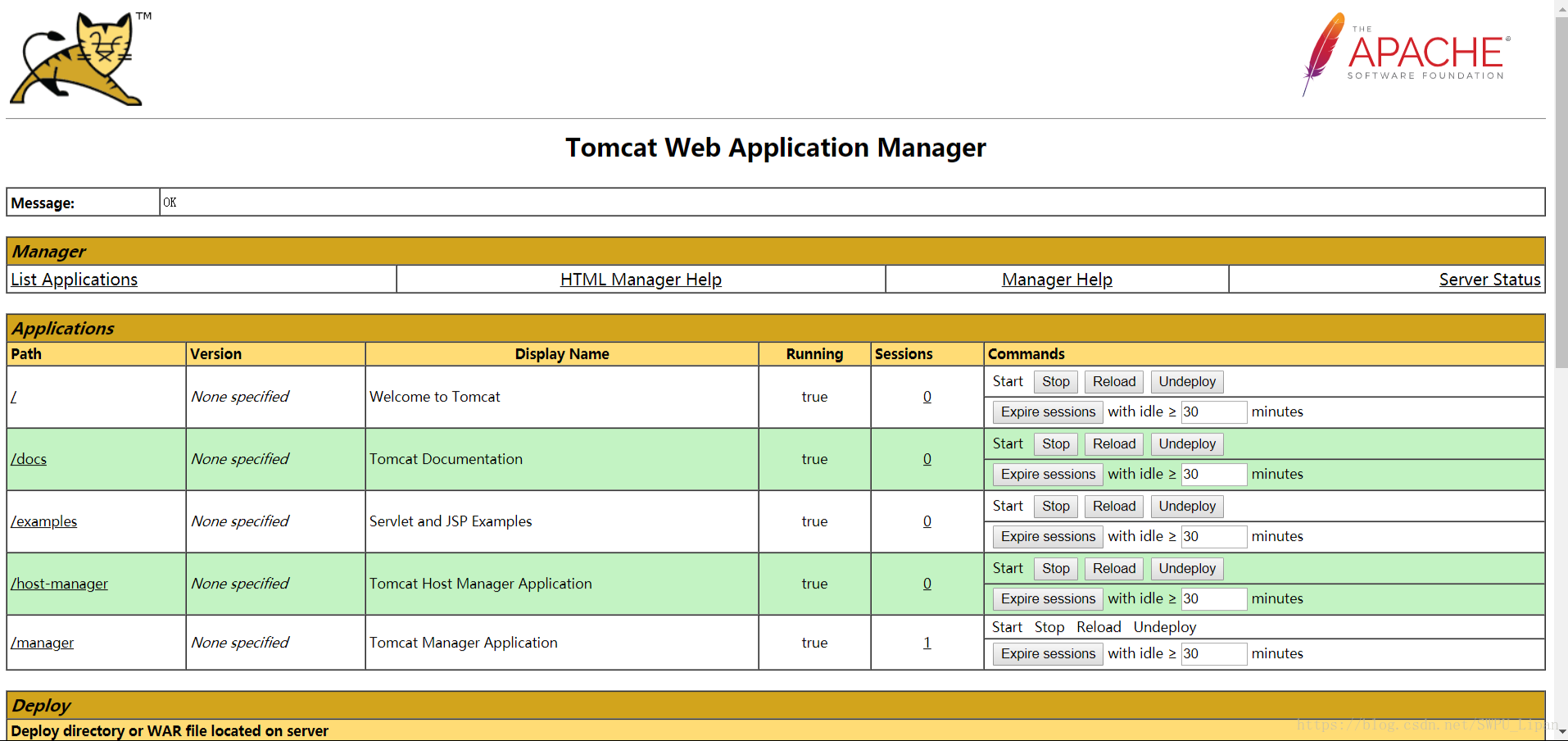This screenshot has height=741, width=1568.
Task: Reload the Welcome to Tomcat application
Action: tap(1114, 382)
